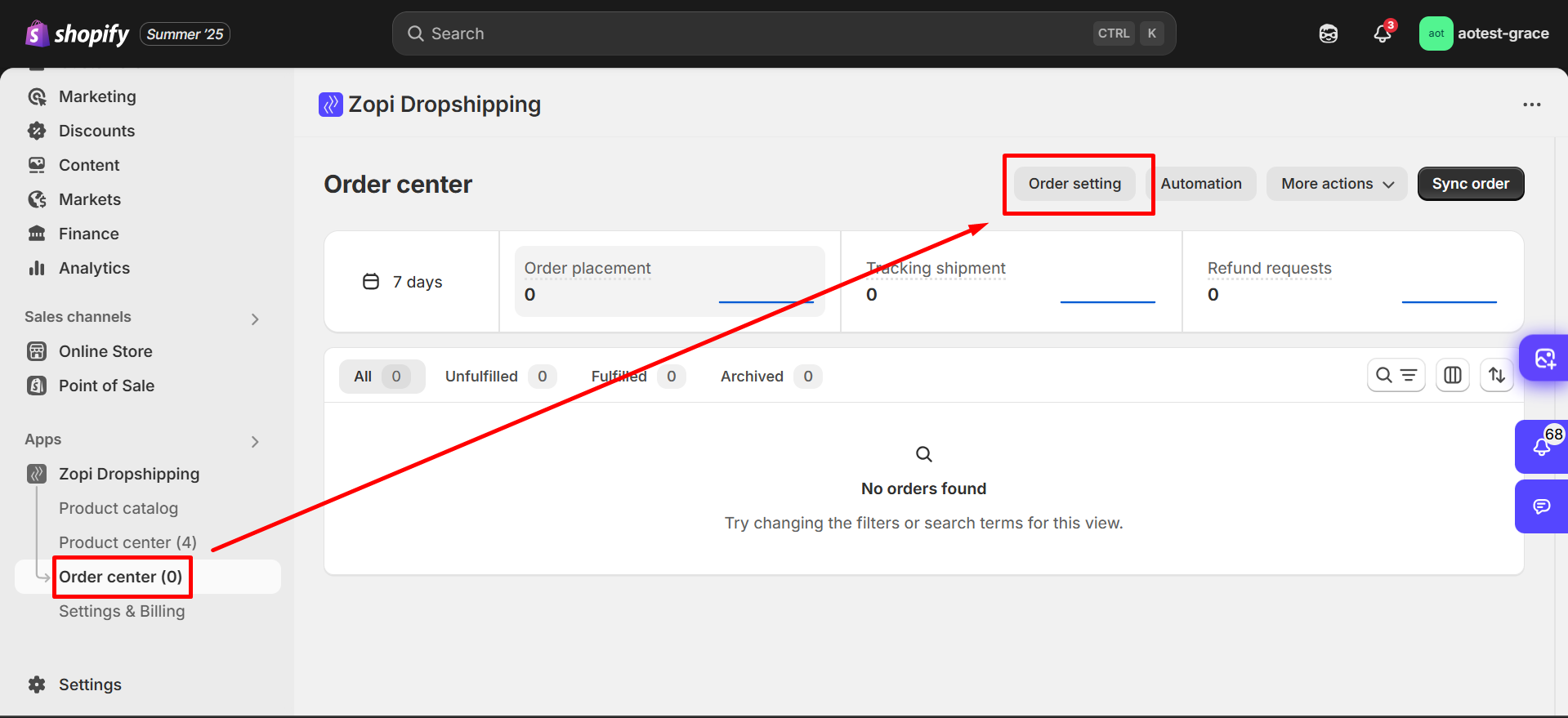Open Product center (4)
This screenshot has height=718, width=1568.
click(127, 542)
